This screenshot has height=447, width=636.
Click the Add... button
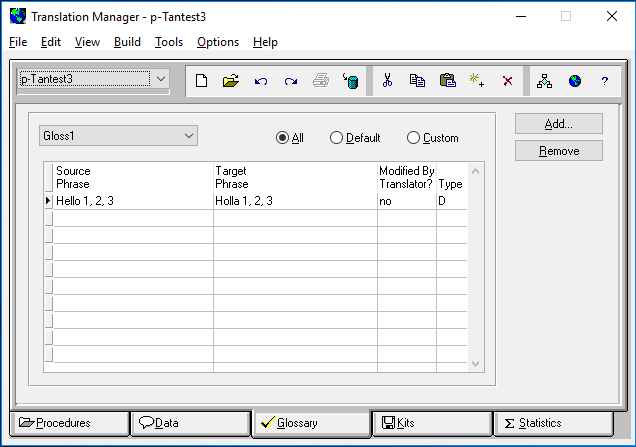[559, 124]
